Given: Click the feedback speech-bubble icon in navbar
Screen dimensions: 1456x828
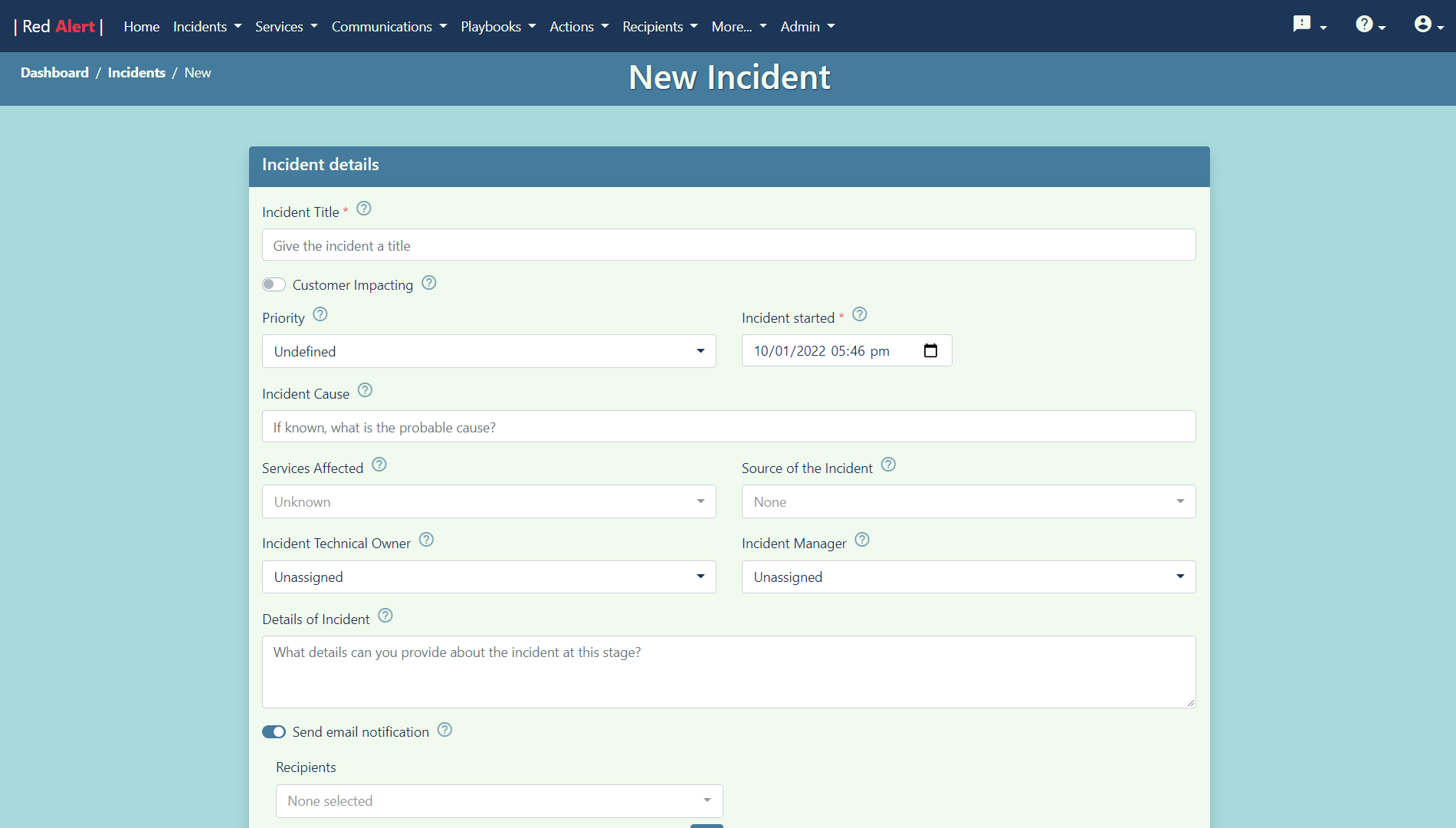Looking at the screenshot, I should [x=1303, y=24].
